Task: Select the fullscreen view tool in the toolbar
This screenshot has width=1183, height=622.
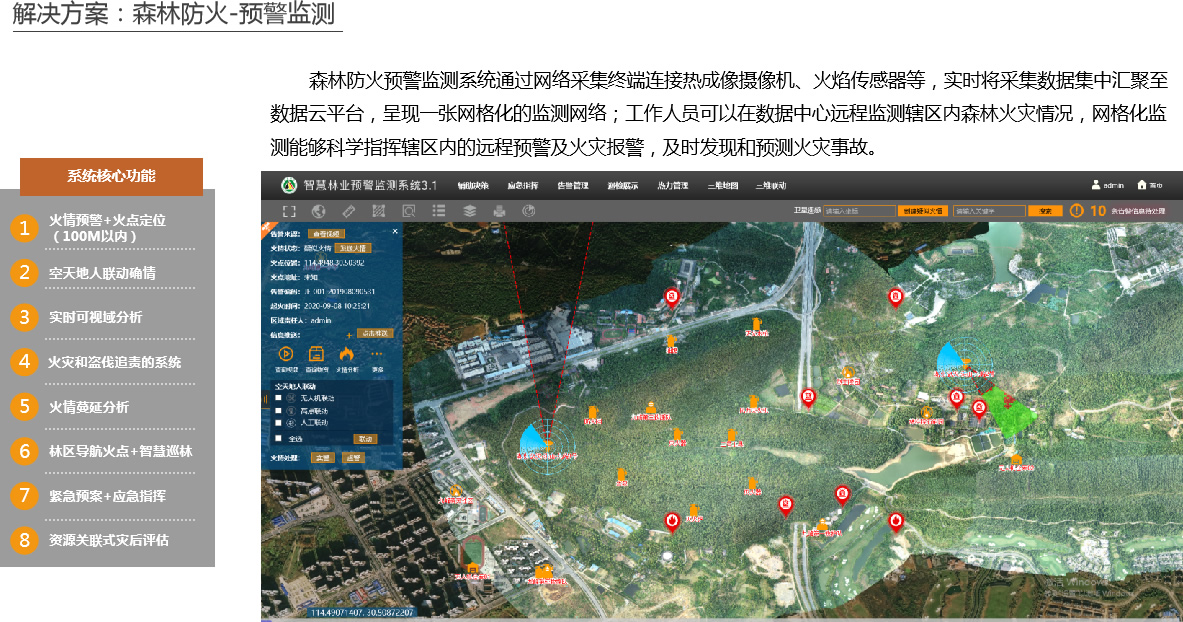Action: [x=290, y=209]
